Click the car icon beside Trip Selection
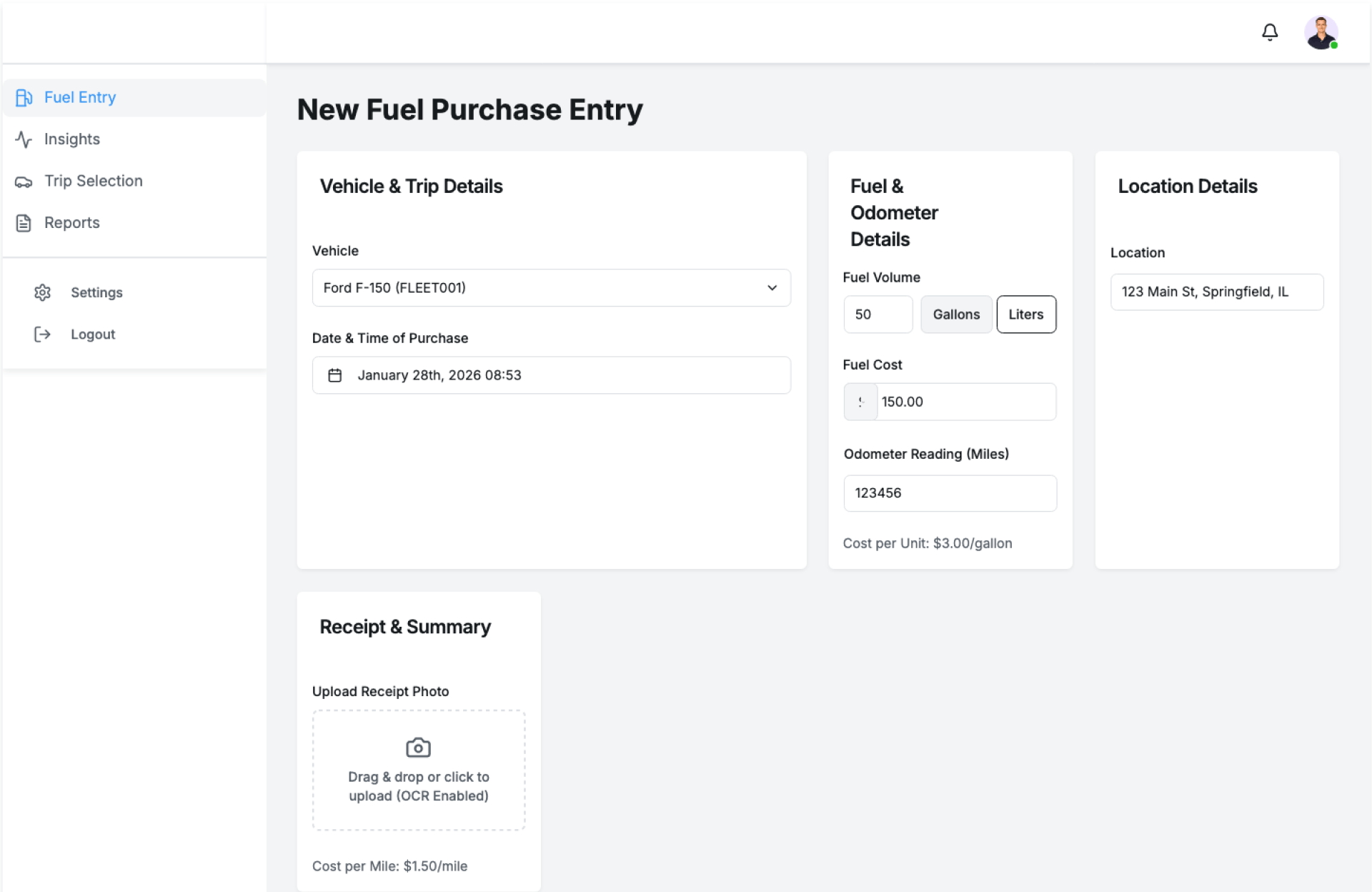The width and height of the screenshot is (1372, 892). point(24,182)
